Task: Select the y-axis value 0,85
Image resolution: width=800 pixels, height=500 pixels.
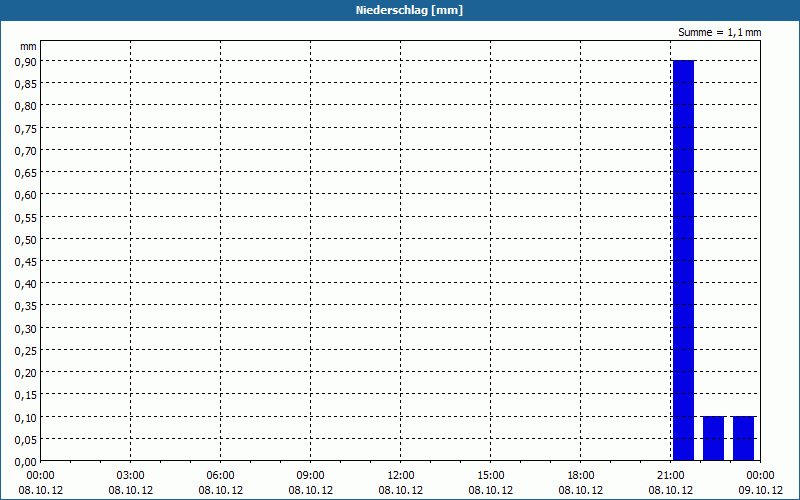Action: (26, 84)
